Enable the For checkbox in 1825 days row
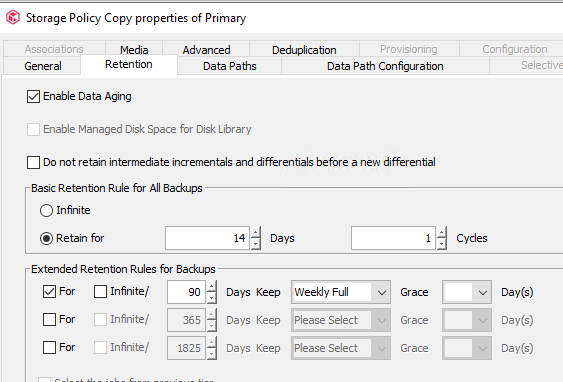Image resolution: width=563 pixels, height=382 pixels. [50, 348]
